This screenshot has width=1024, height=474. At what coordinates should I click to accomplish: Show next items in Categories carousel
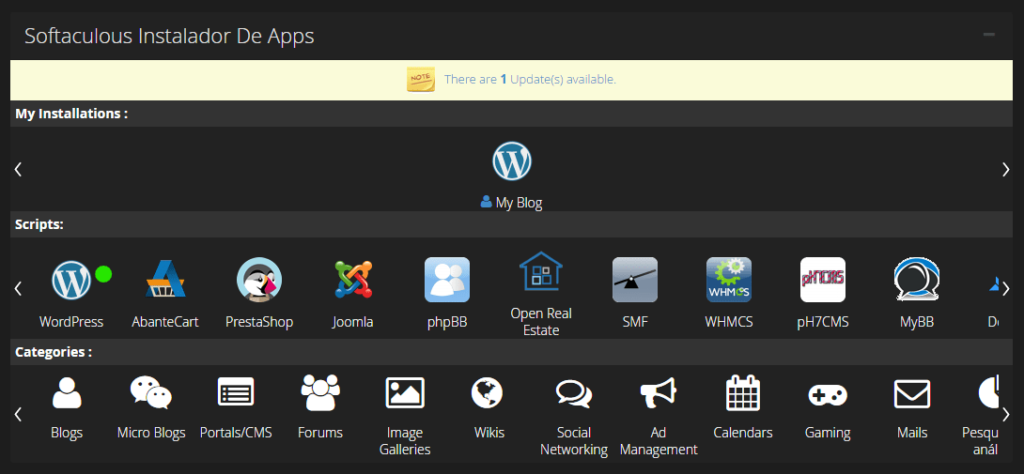pos(1006,414)
